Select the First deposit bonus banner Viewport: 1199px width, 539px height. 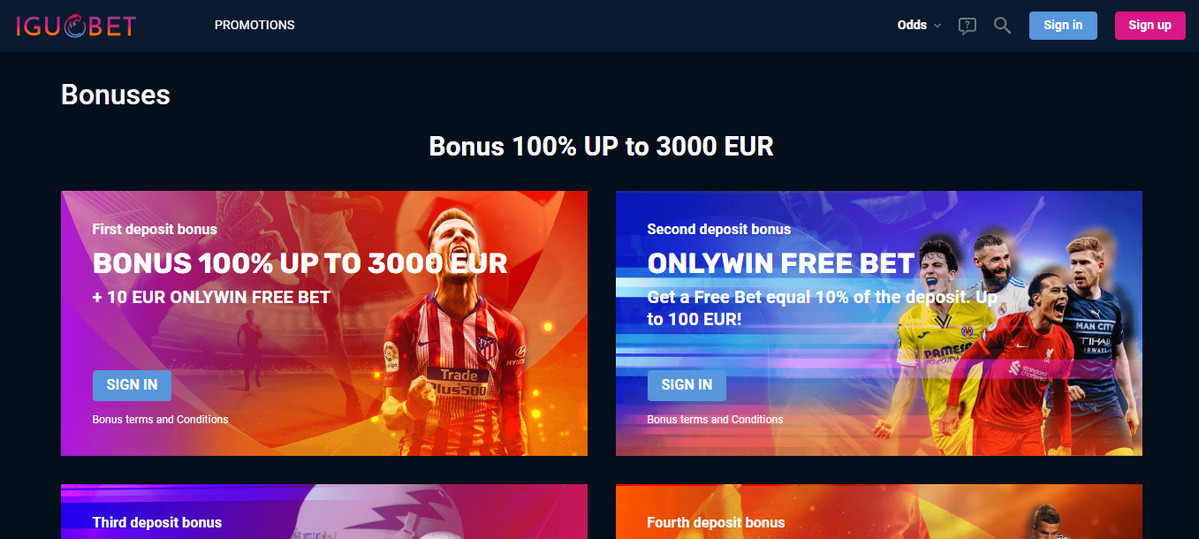pos(324,323)
